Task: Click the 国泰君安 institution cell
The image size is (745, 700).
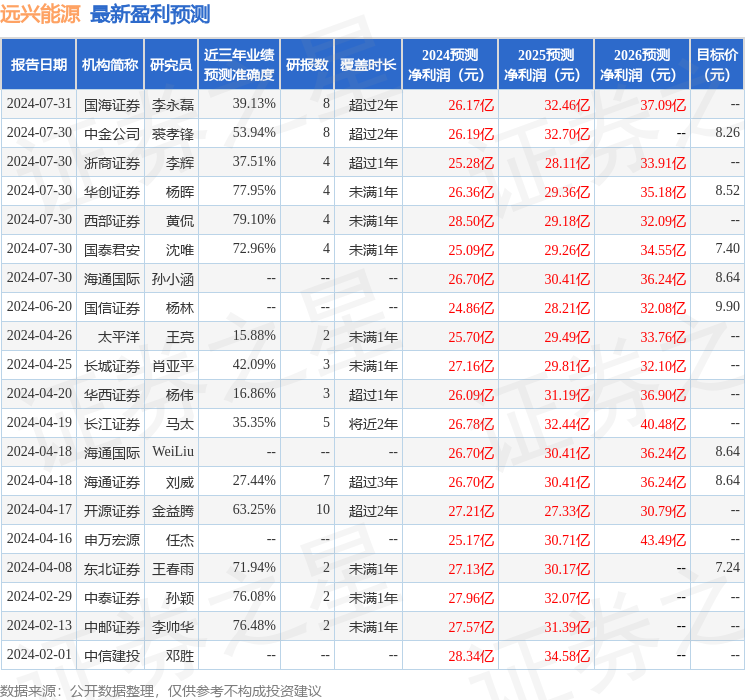Action: (112, 249)
